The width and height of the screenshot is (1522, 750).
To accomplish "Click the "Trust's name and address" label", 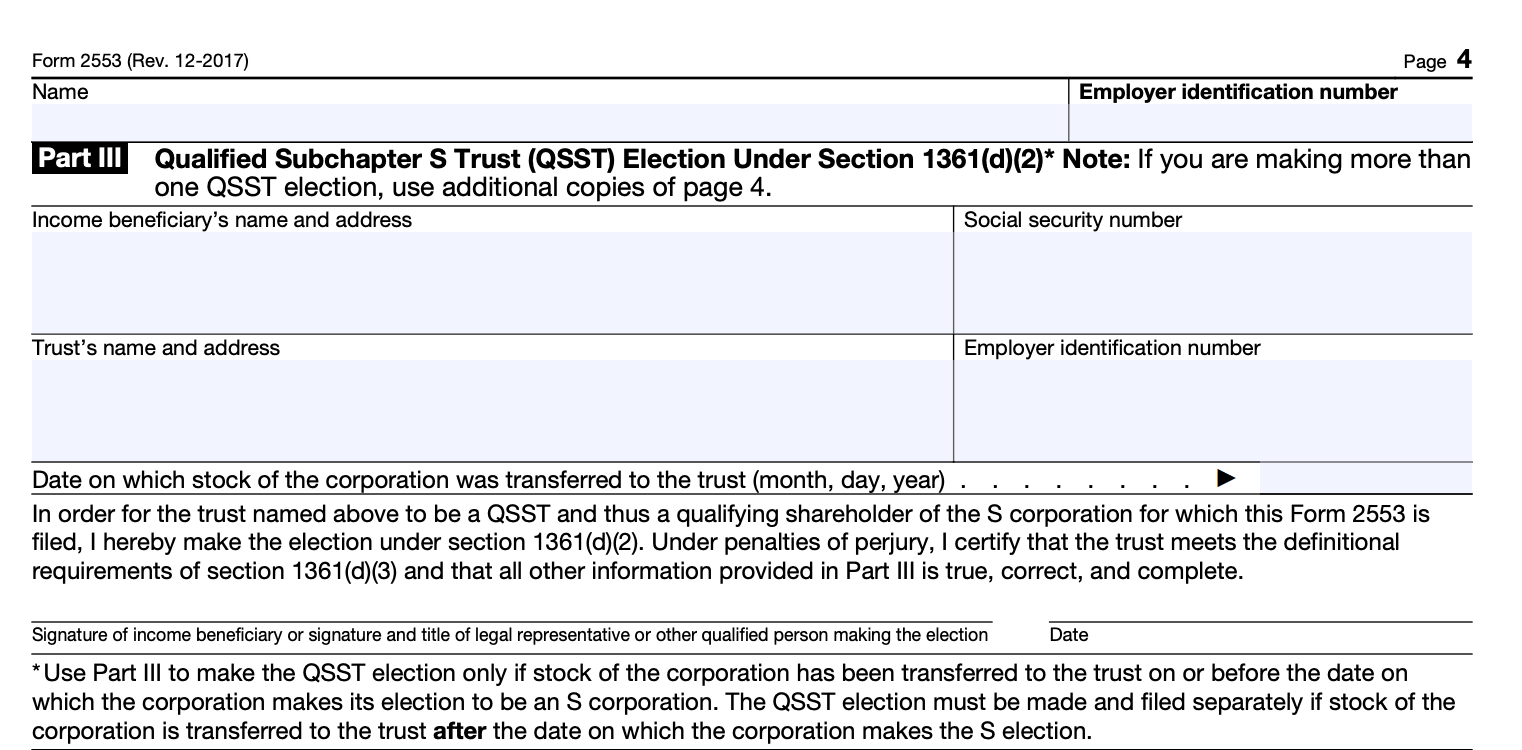I will 156,348.
